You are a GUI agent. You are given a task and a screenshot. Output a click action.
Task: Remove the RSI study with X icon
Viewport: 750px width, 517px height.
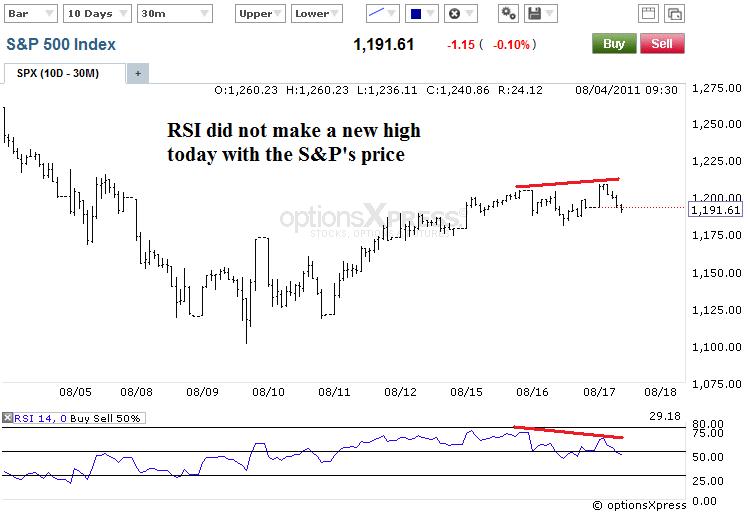click(7, 418)
